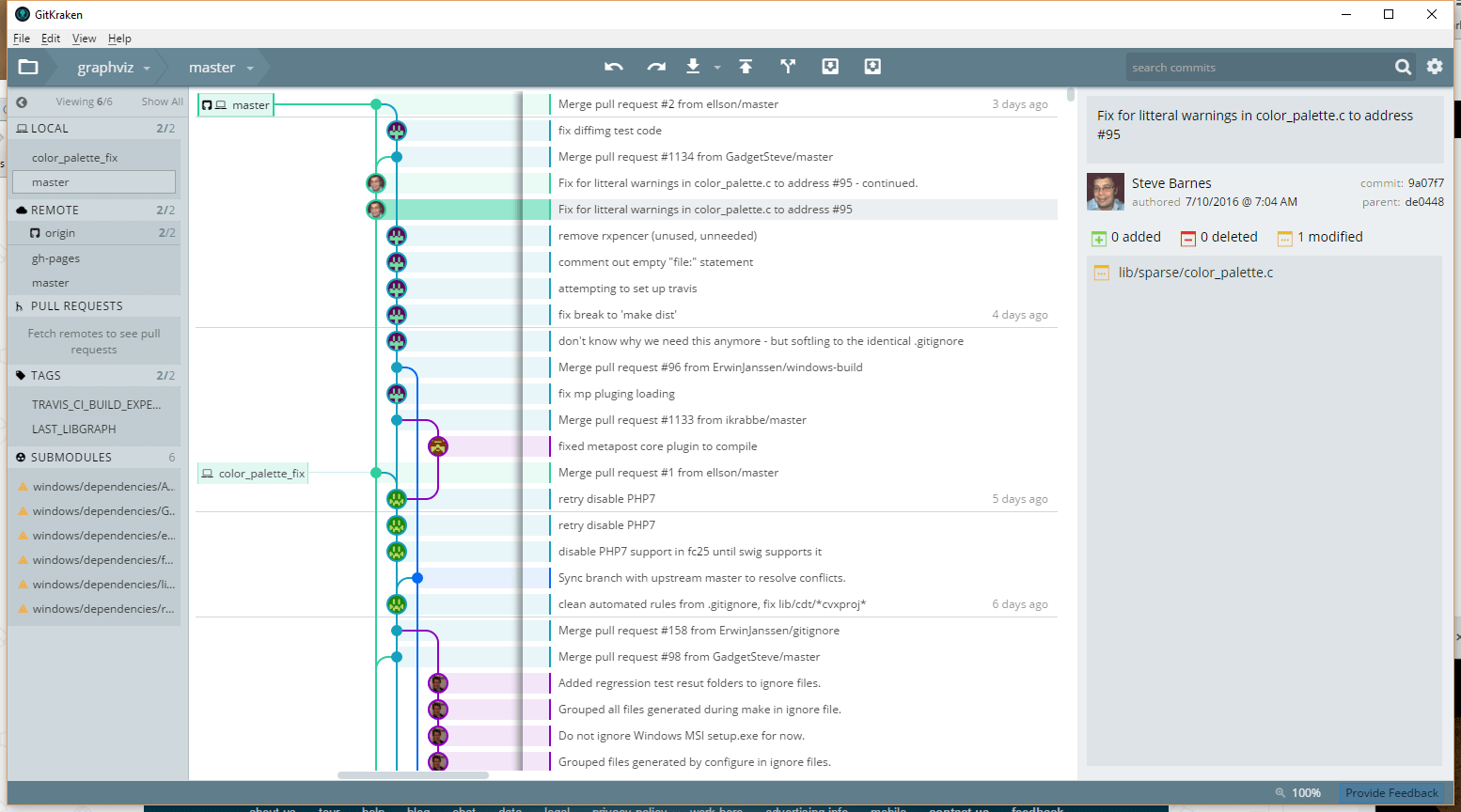Select submodule windows/dependencies/G..
This screenshot has height=812, width=1461.
[x=96, y=511]
